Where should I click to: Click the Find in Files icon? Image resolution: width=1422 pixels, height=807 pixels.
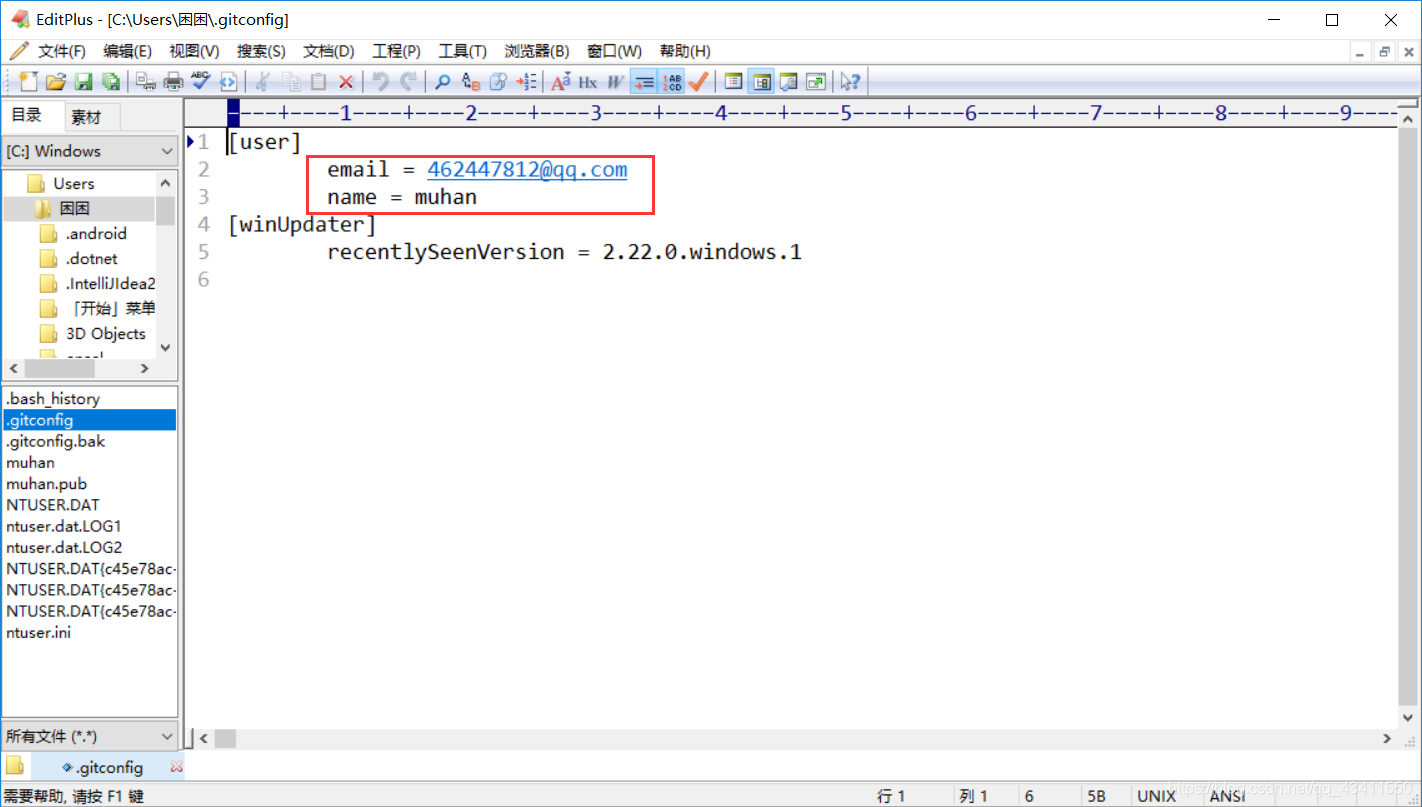(498, 82)
